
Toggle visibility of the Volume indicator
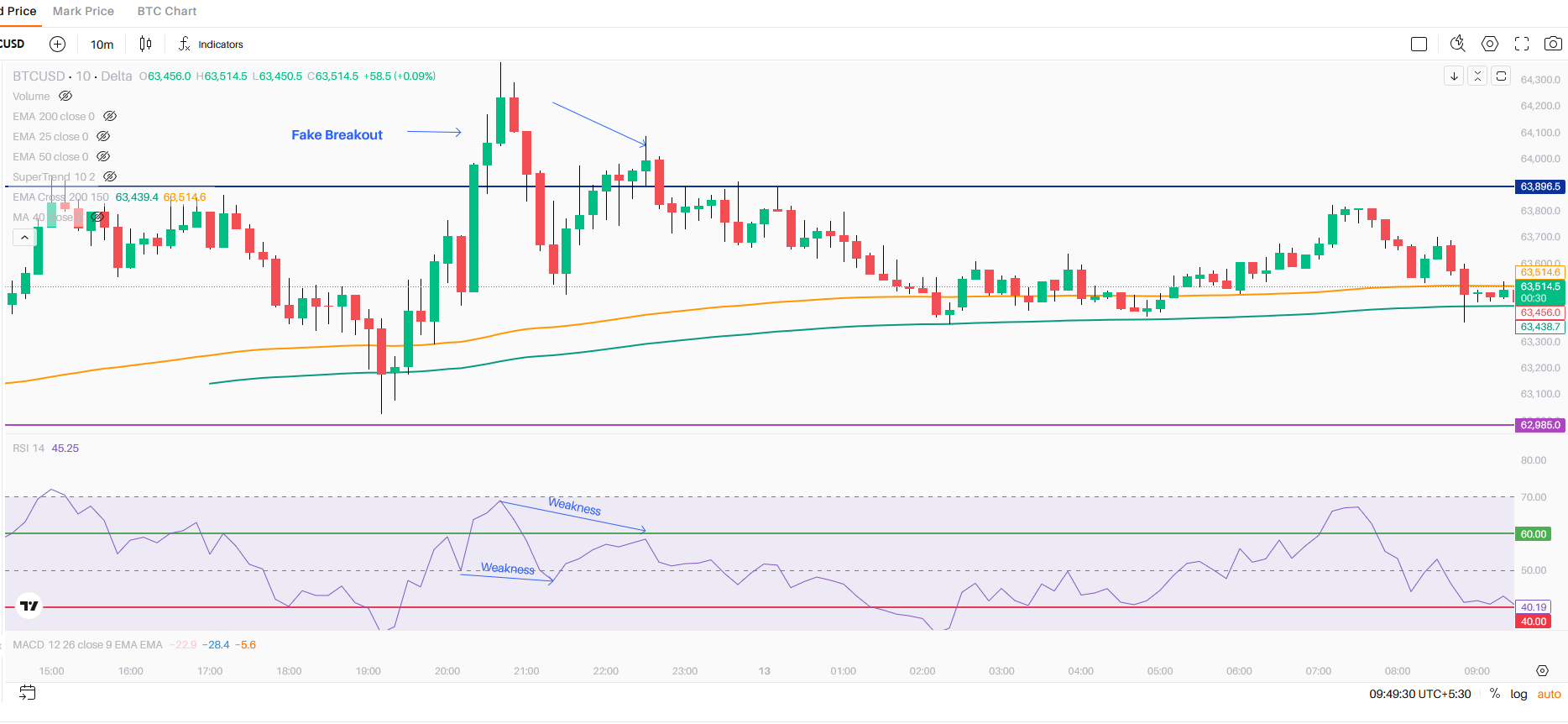(65, 96)
